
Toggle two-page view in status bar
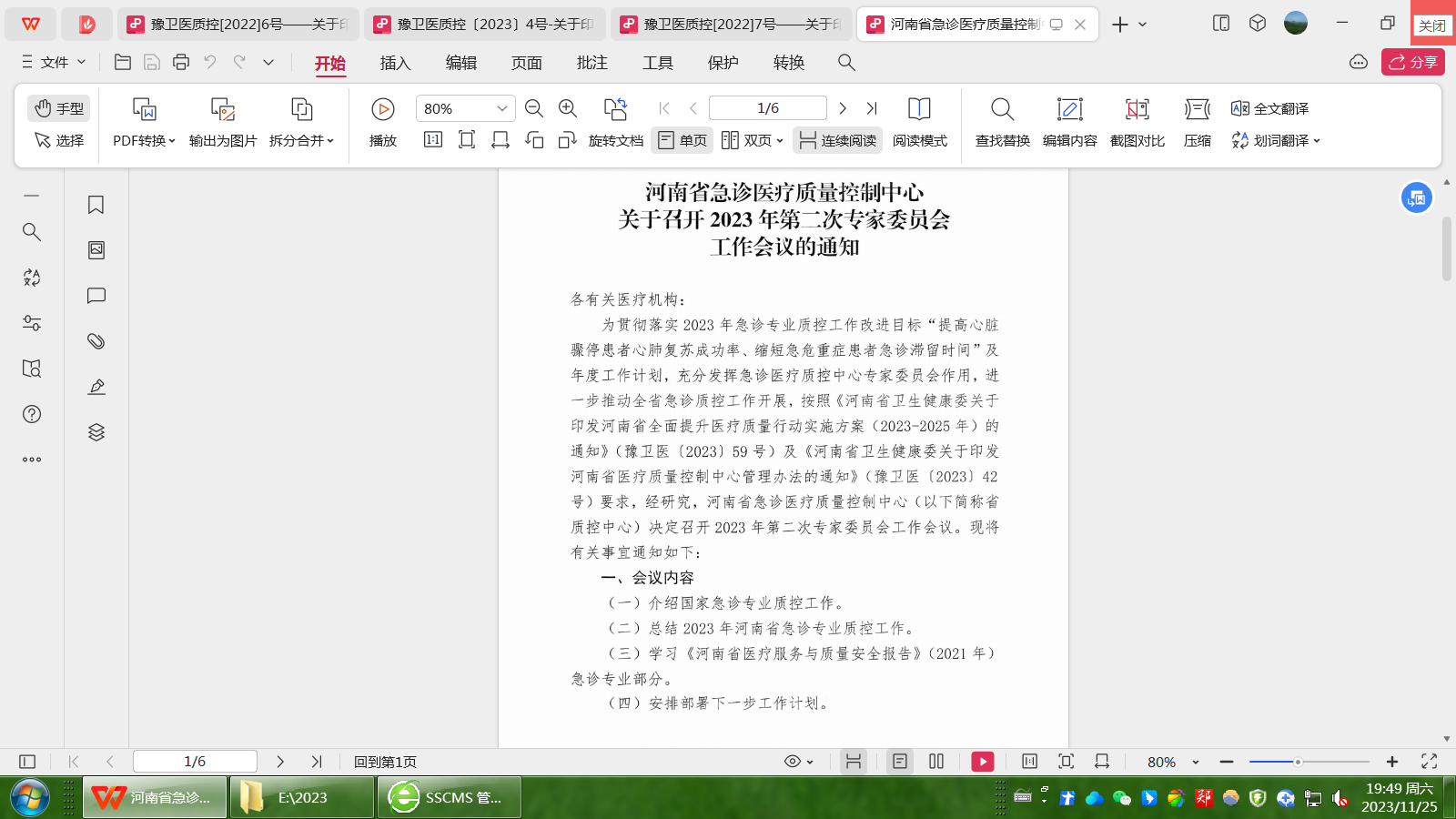pos(936,762)
